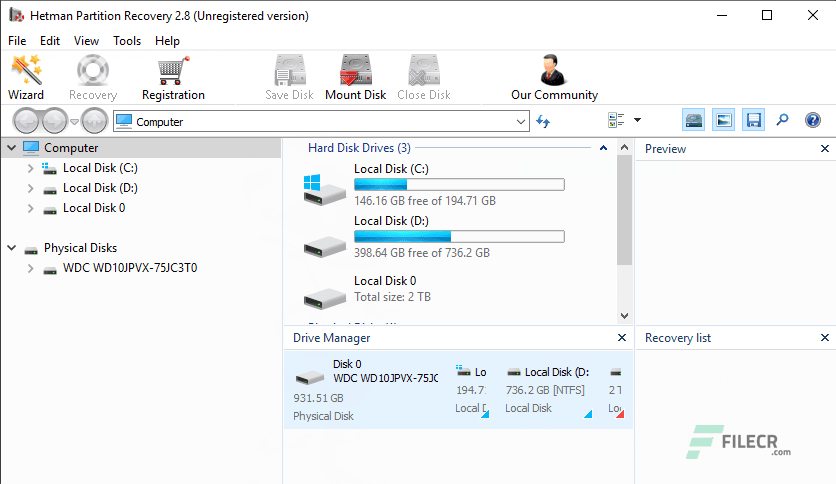Go forward with the navigation arrow

click(x=54, y=121)
